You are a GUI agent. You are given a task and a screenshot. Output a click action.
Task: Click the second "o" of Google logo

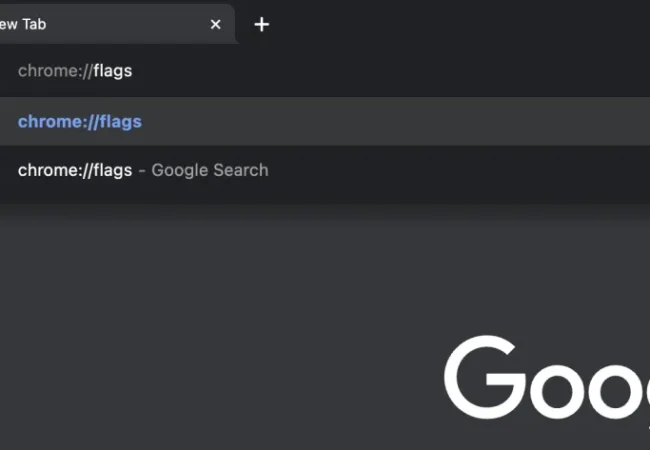tap(632, 388)
